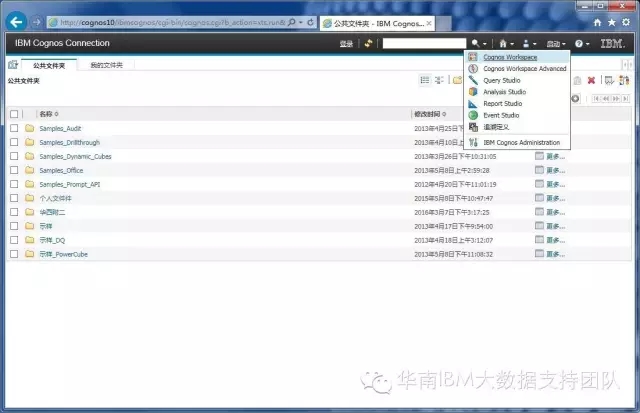Click the red delete X icon
640x413 pixels.
[591, 80]
